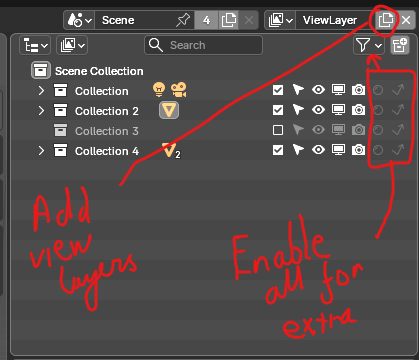This screenshot has width=419, height=360.
Task: Select Collection in the outliner
Action: (102, 91)
